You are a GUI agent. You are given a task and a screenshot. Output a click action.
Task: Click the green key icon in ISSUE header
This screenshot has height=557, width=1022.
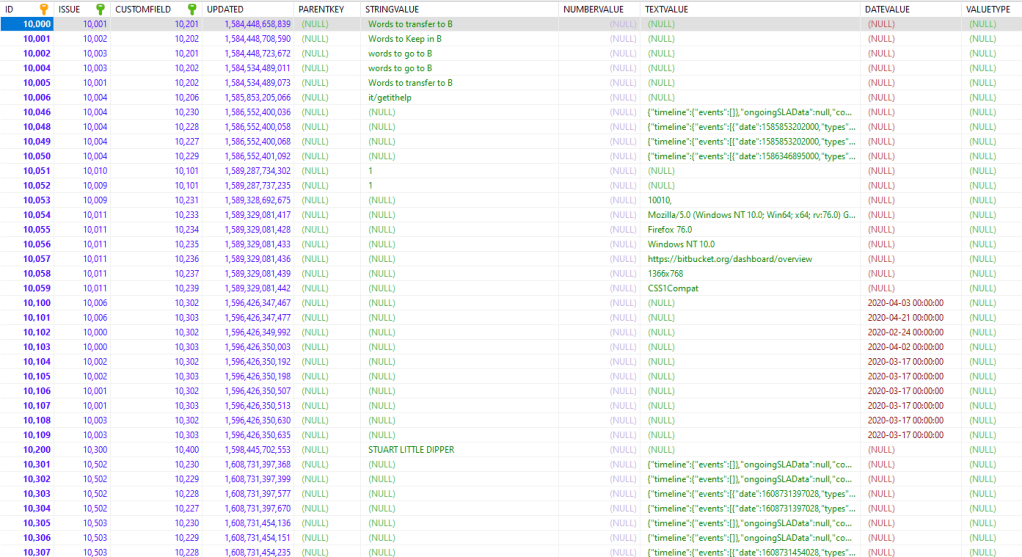pyautogui.click(x=100, y=9)
